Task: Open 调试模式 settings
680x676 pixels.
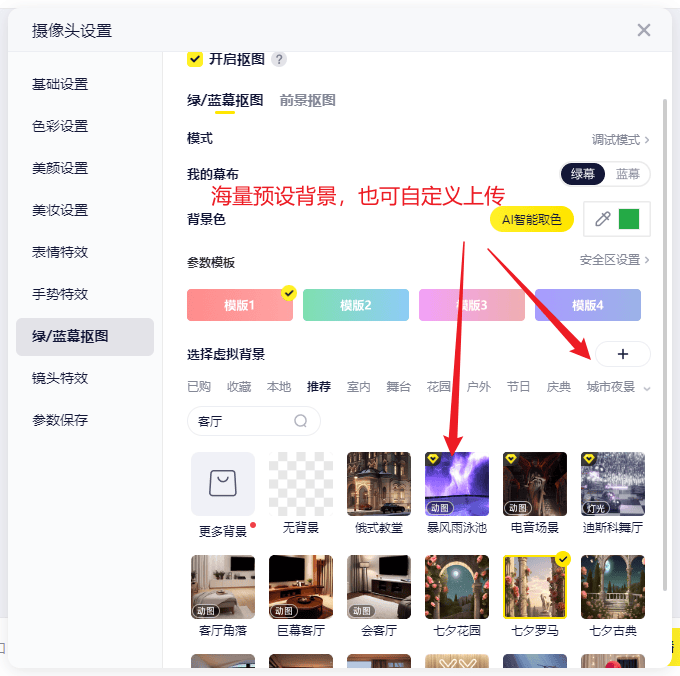Action: point(620,140)
